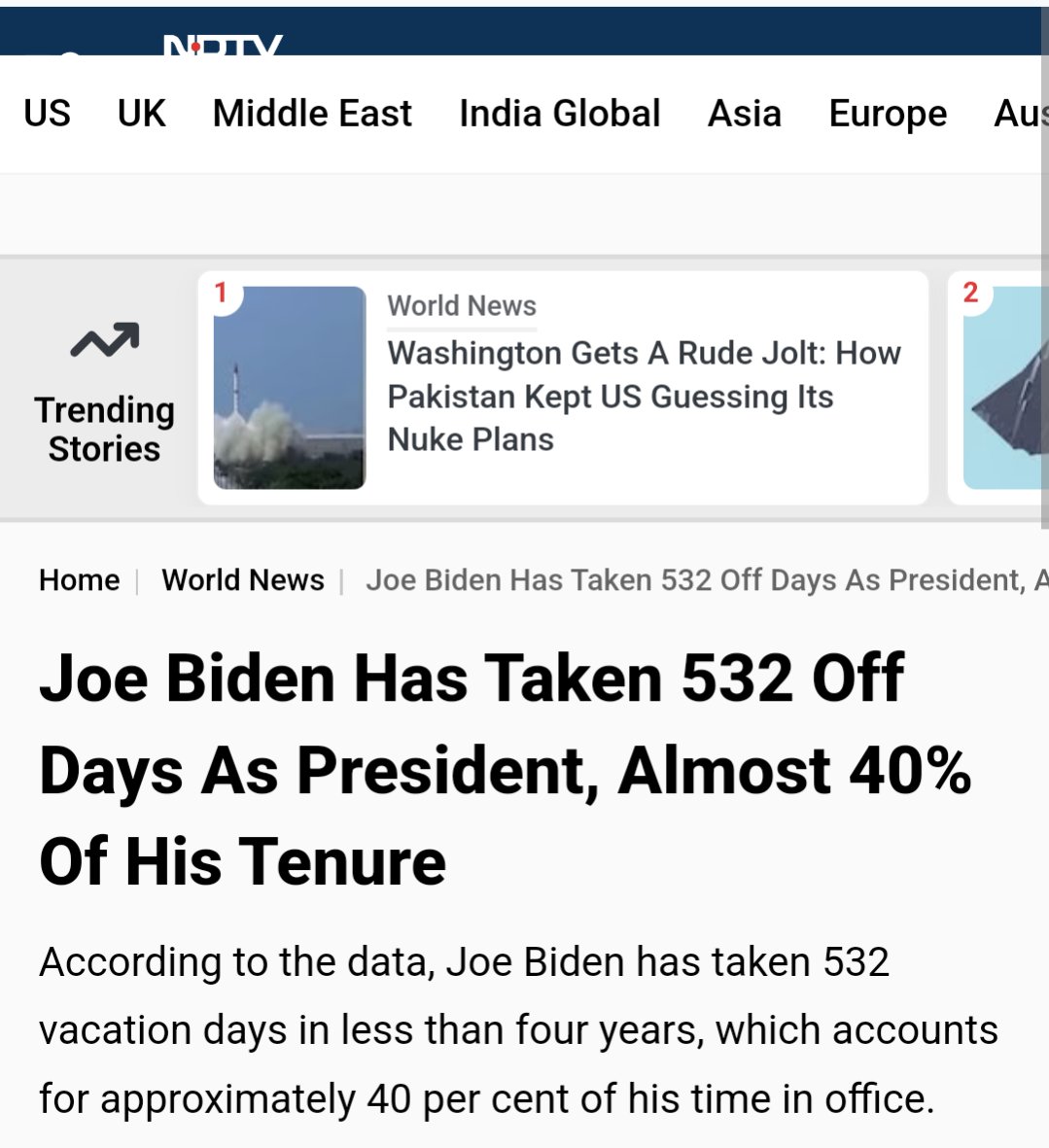Click the Trending Stories label
The height and width of the screenshot is (1148, 1049).
[104, 430]
